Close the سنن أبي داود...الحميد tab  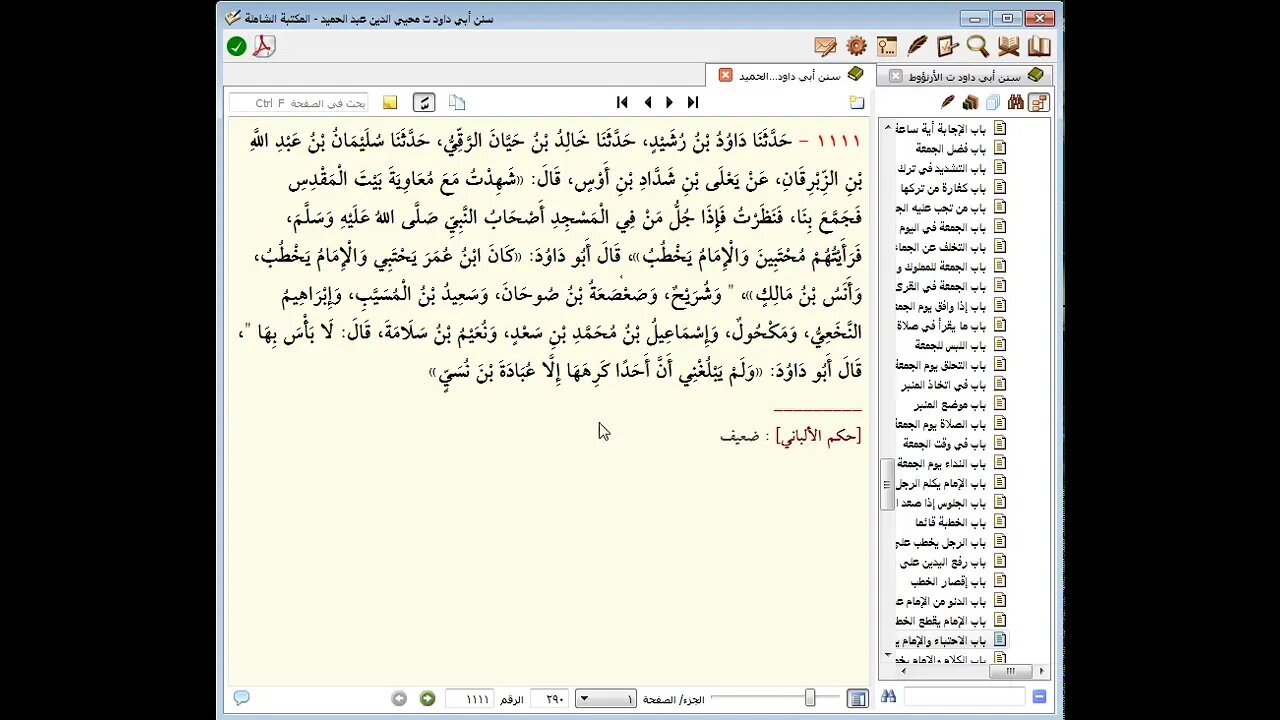click(x=725, y=75)
